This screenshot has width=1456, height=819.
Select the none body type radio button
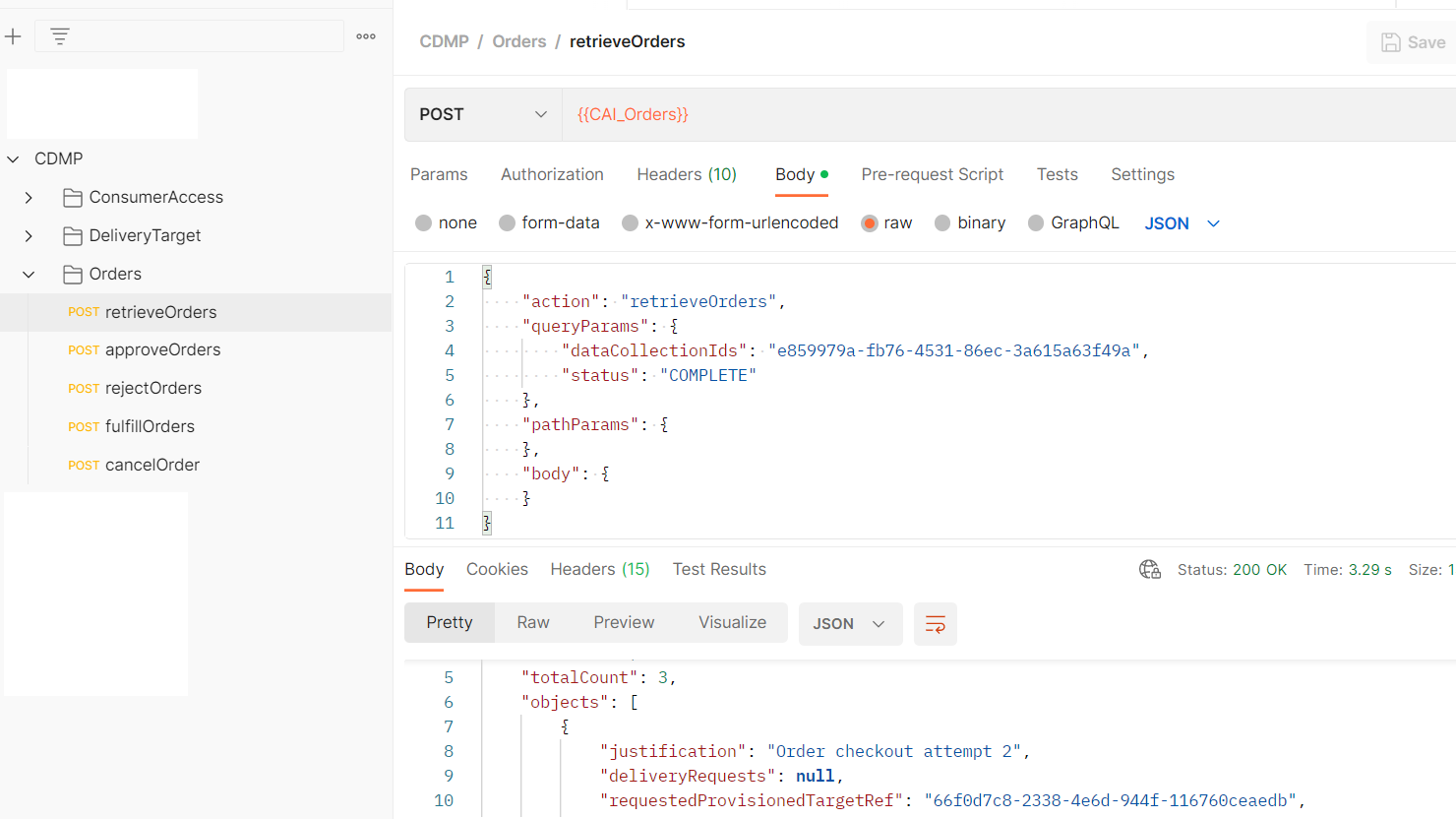[423, 223]
